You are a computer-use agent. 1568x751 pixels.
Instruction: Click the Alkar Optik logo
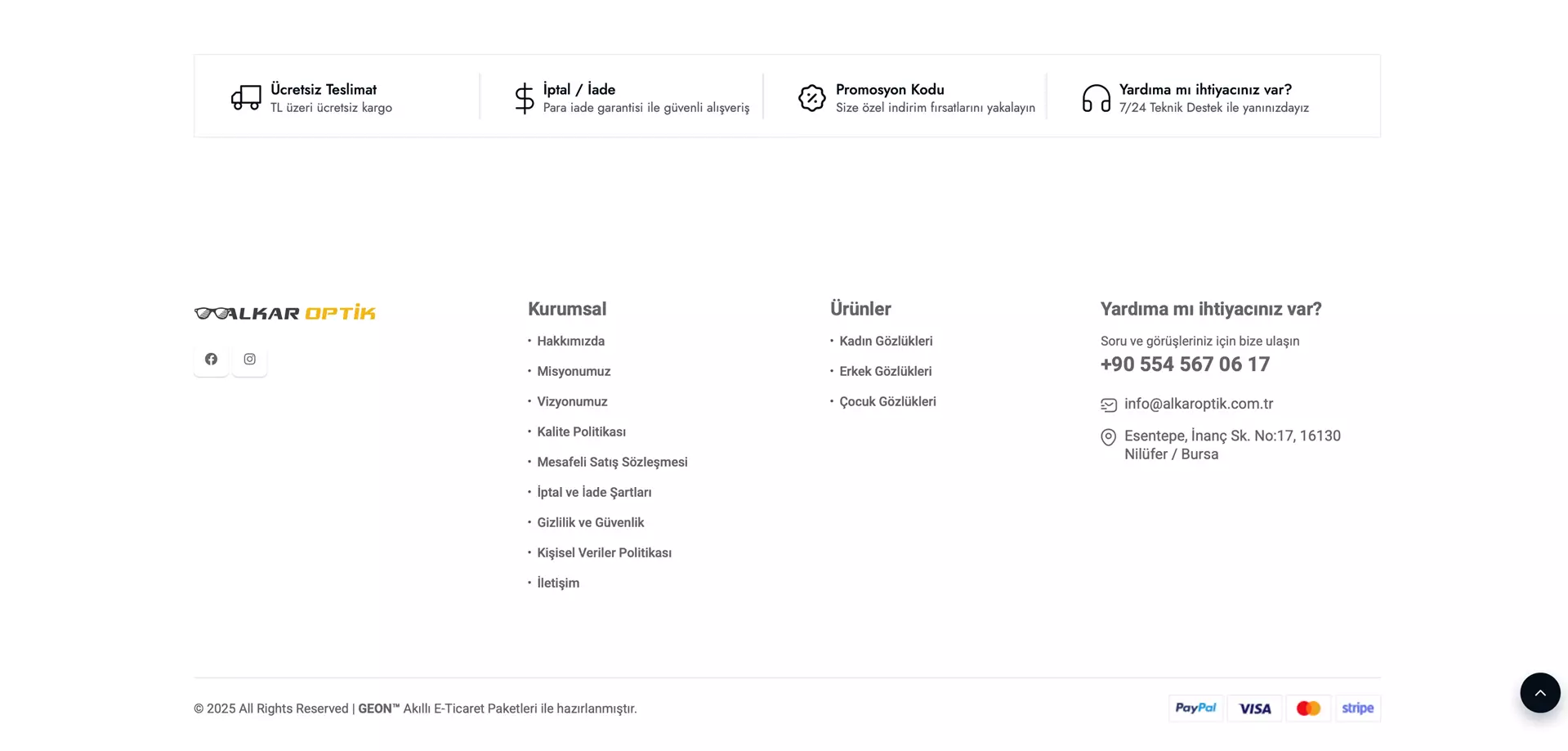click(x=285, y=313)
